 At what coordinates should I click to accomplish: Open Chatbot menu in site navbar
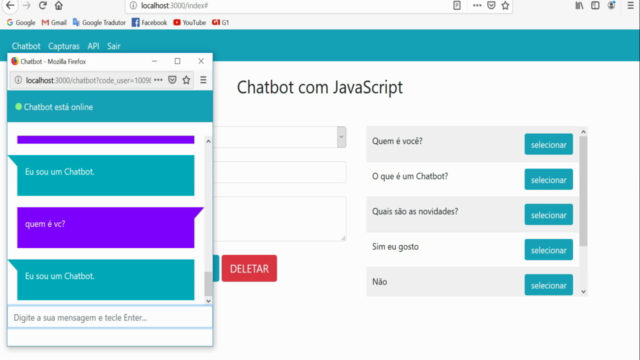point(26,46)
